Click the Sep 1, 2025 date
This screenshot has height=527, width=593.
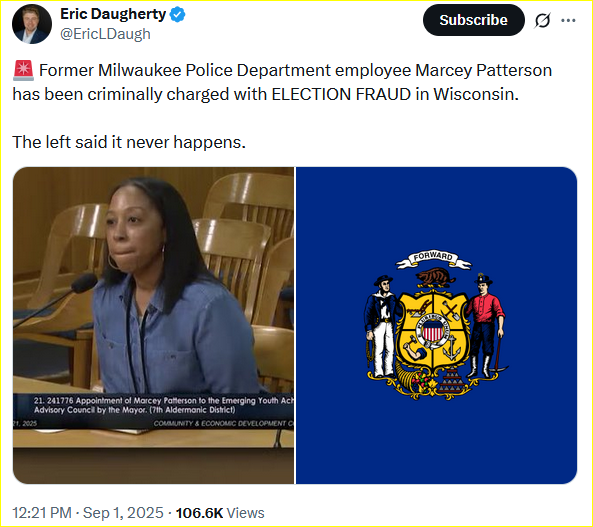[123, 513]
